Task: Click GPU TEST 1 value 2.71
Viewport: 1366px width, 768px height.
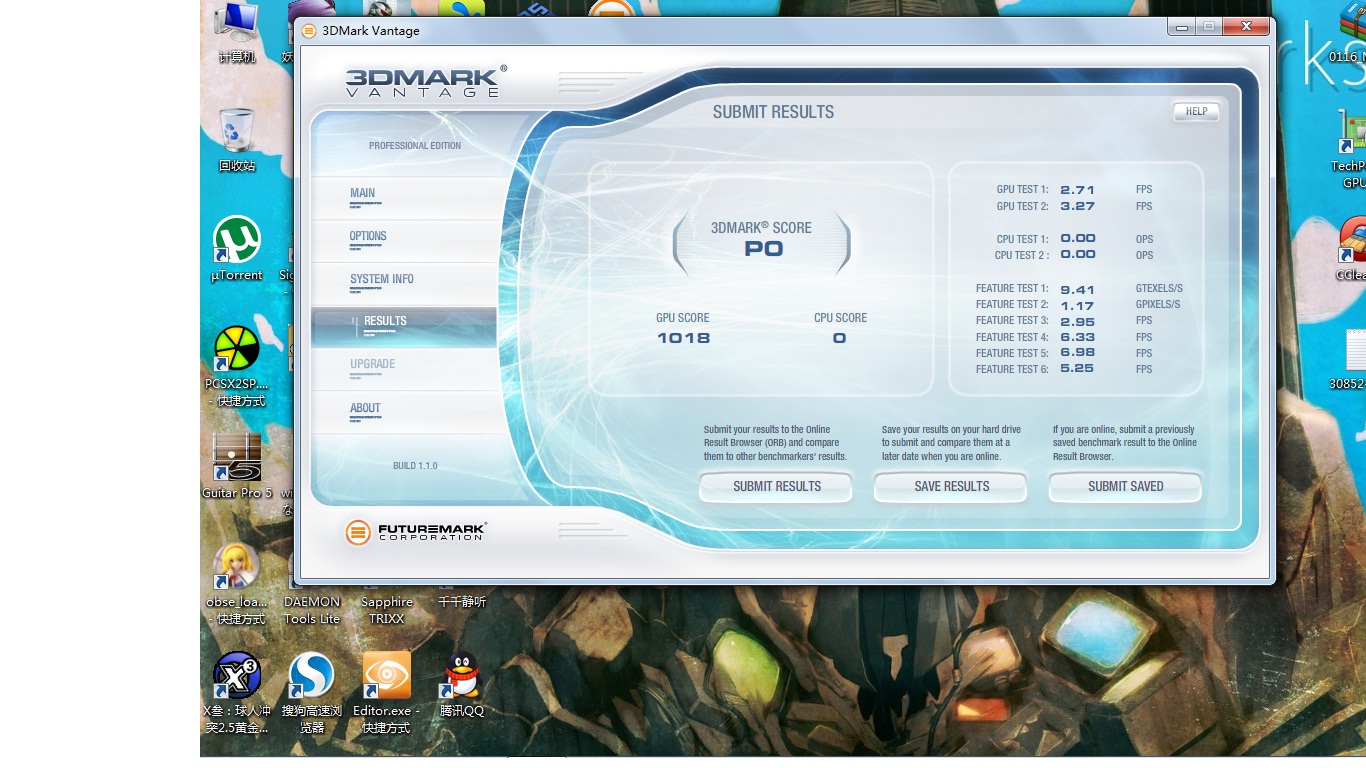Action: (x=1078, y=190)
